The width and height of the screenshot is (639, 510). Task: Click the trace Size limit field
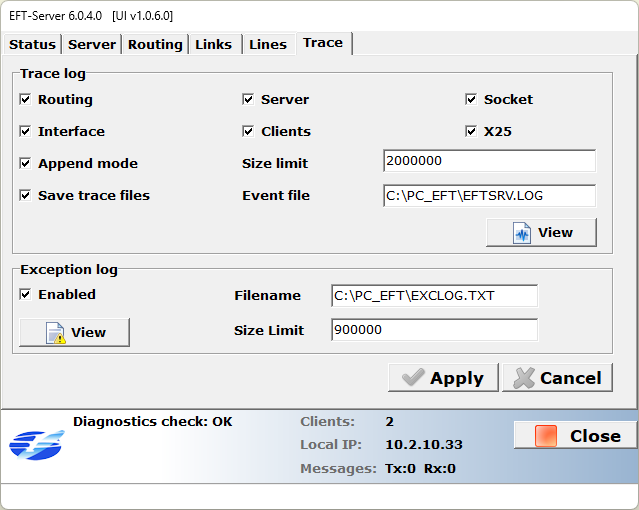(x=489, y=161)
